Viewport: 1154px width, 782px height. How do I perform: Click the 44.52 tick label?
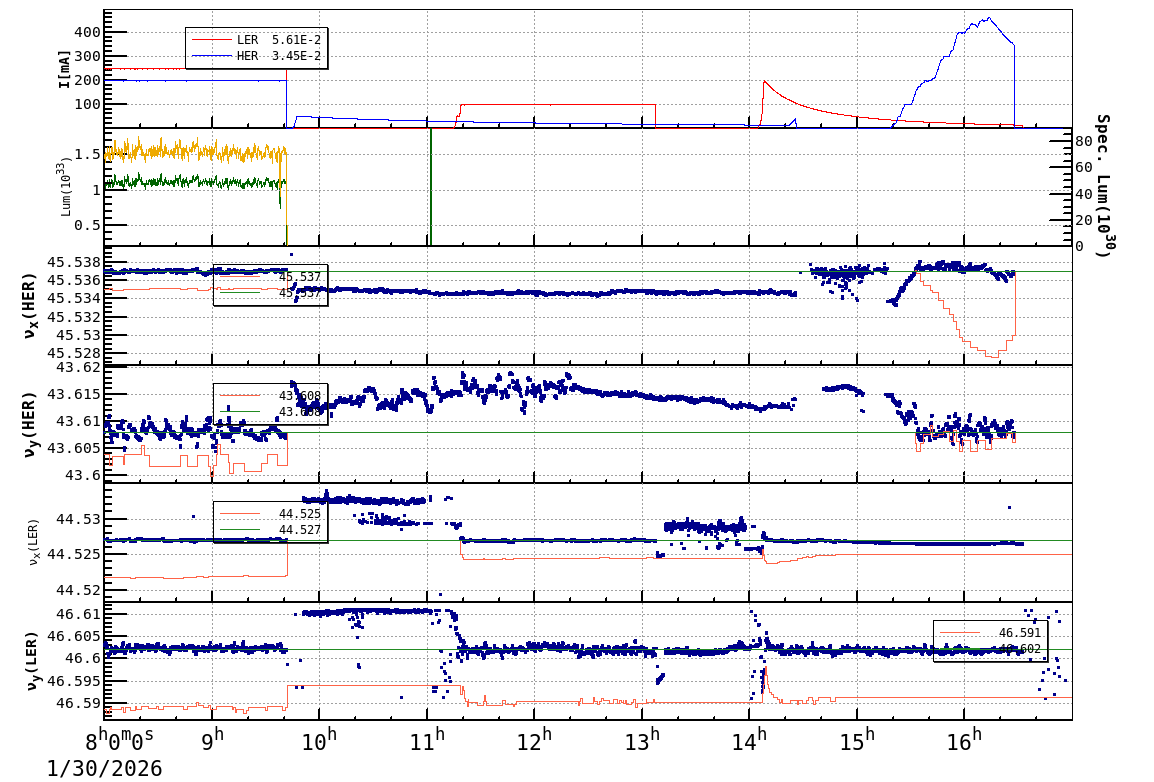click(78, 589)
